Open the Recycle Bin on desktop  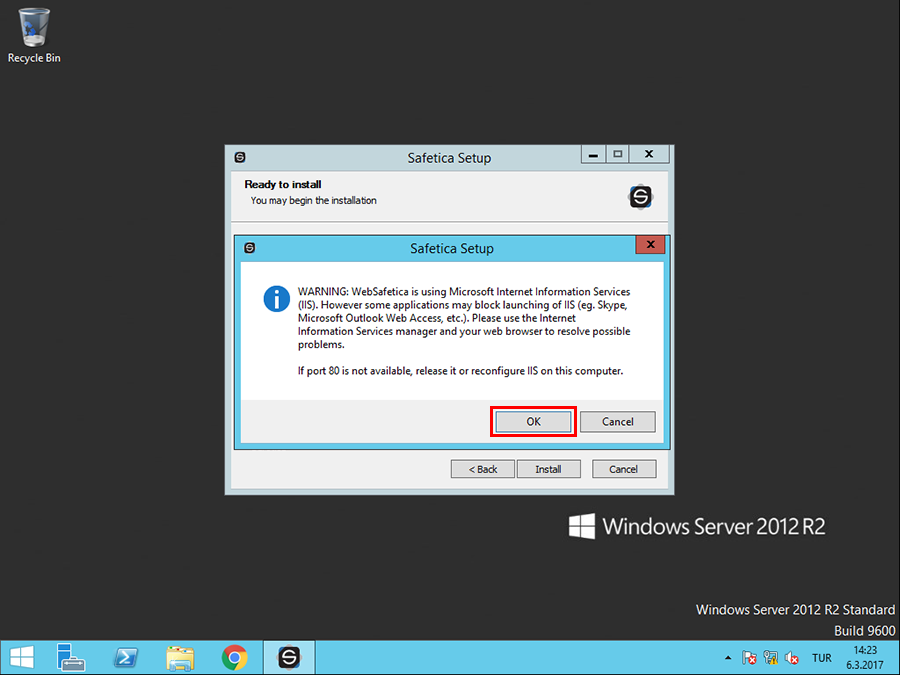point(34,36)
